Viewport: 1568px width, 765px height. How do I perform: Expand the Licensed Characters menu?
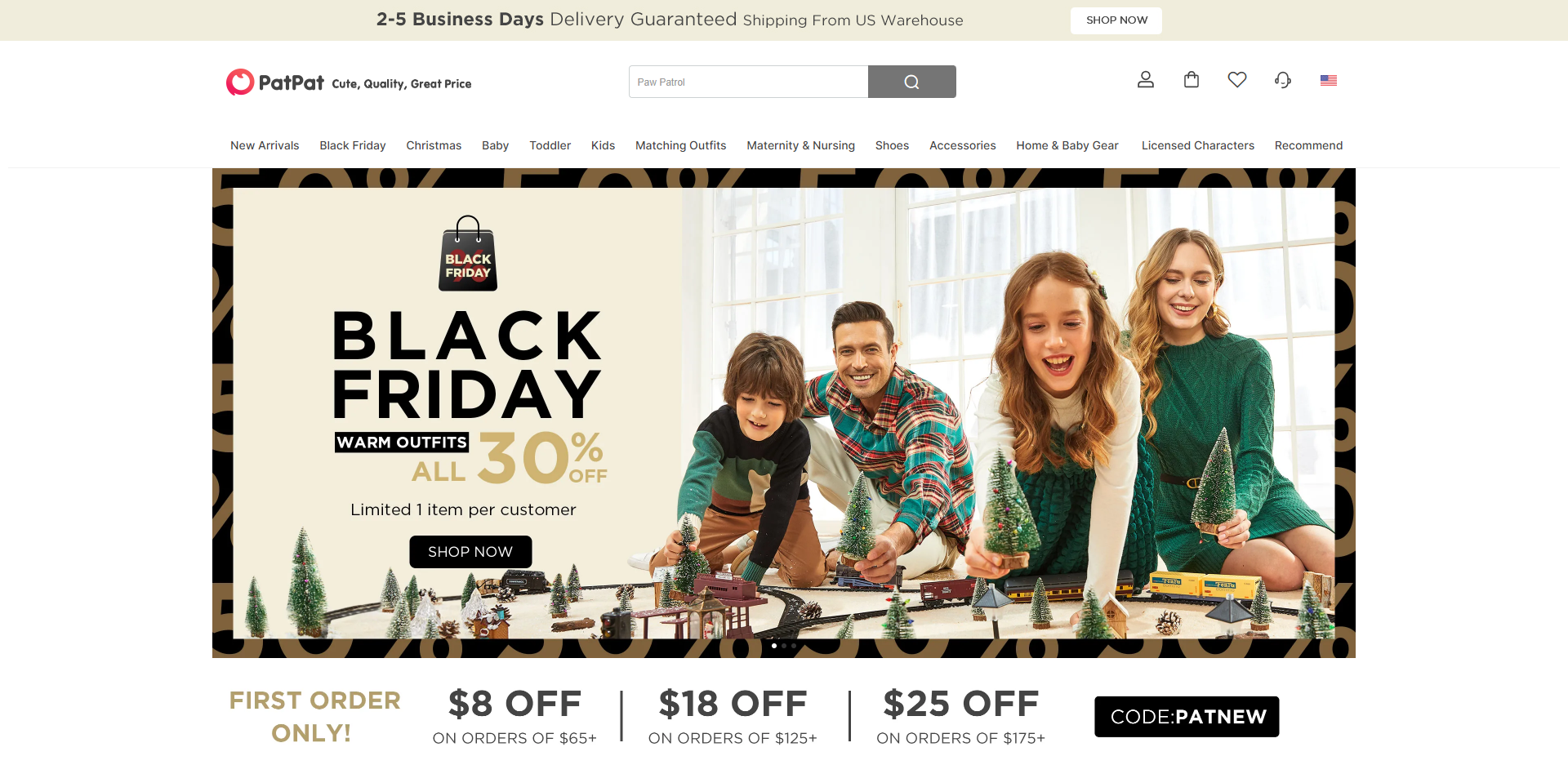coord(1197,145)
